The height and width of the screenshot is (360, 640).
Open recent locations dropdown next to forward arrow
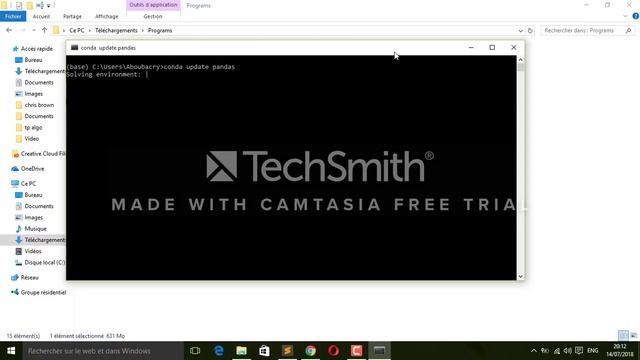33,30
